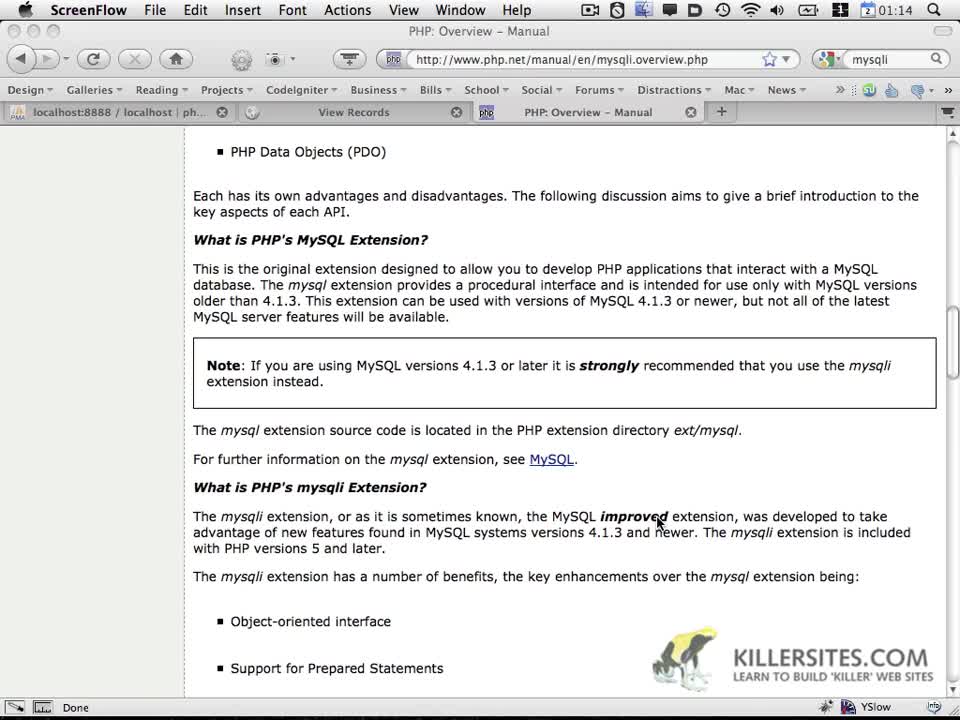List all tabs button at right of tab bar
This screenshot has width=960, height=720.
coord(948,112)
